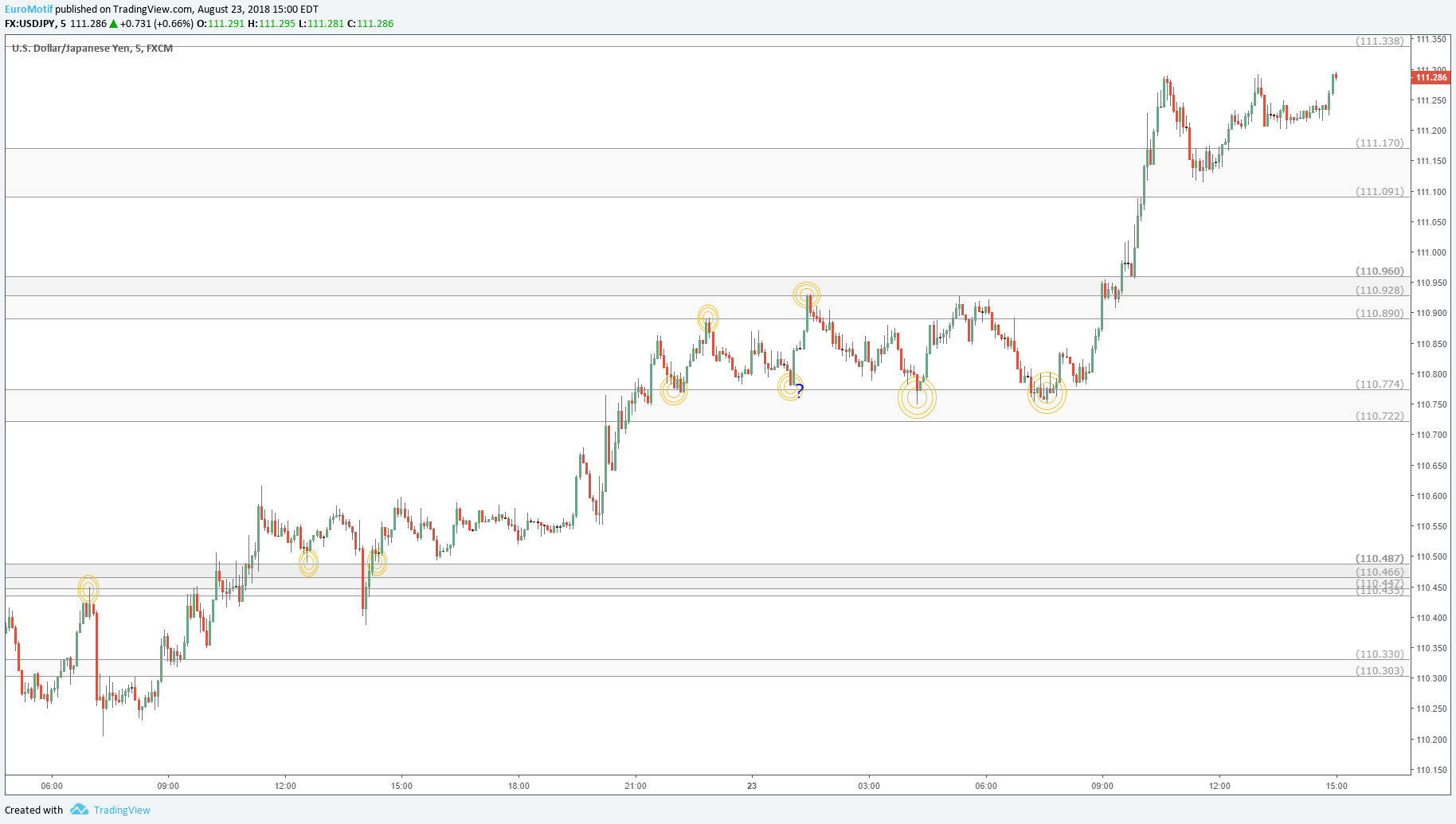
Task: Click 110.900 on the price axis
Action: pos(1431,313)
